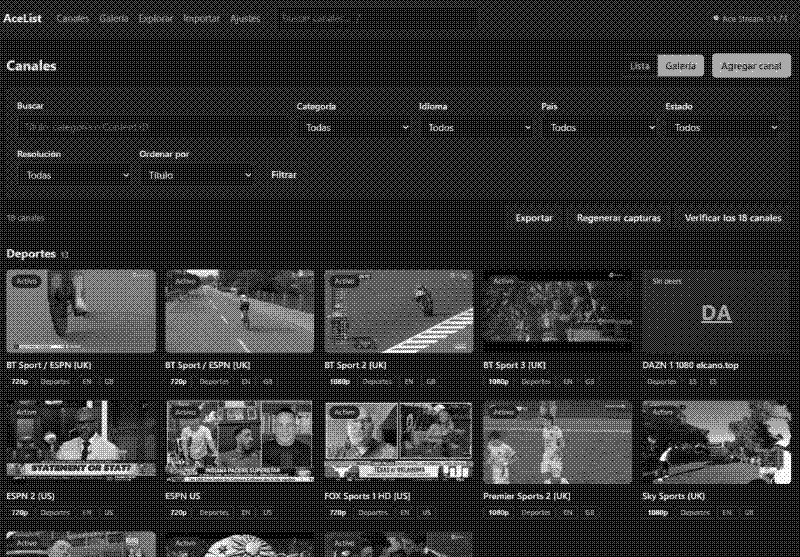Click the 720p tag under ESPN 2 [US]
The image size is (800, 557).
[x=20, y=512]
